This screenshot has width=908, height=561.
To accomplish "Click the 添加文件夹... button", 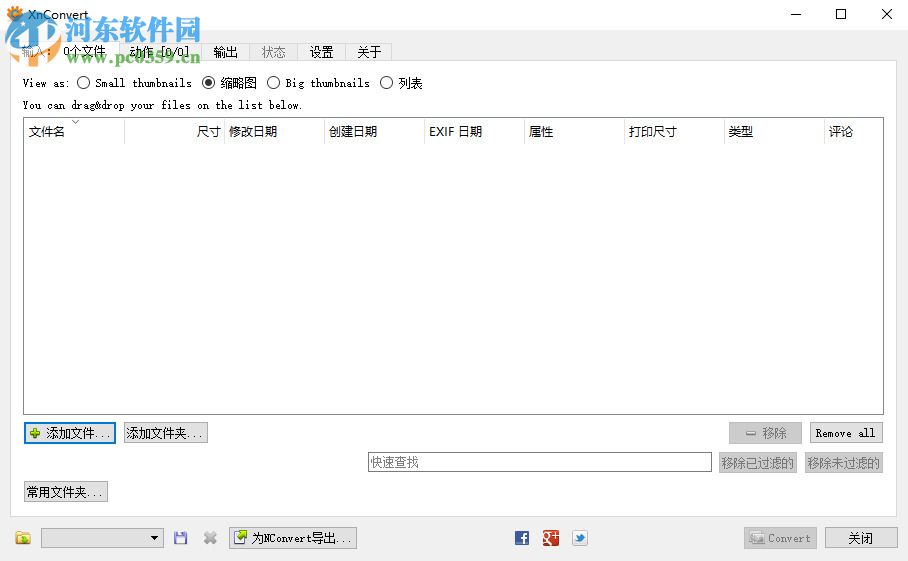I will click(166, 433).
